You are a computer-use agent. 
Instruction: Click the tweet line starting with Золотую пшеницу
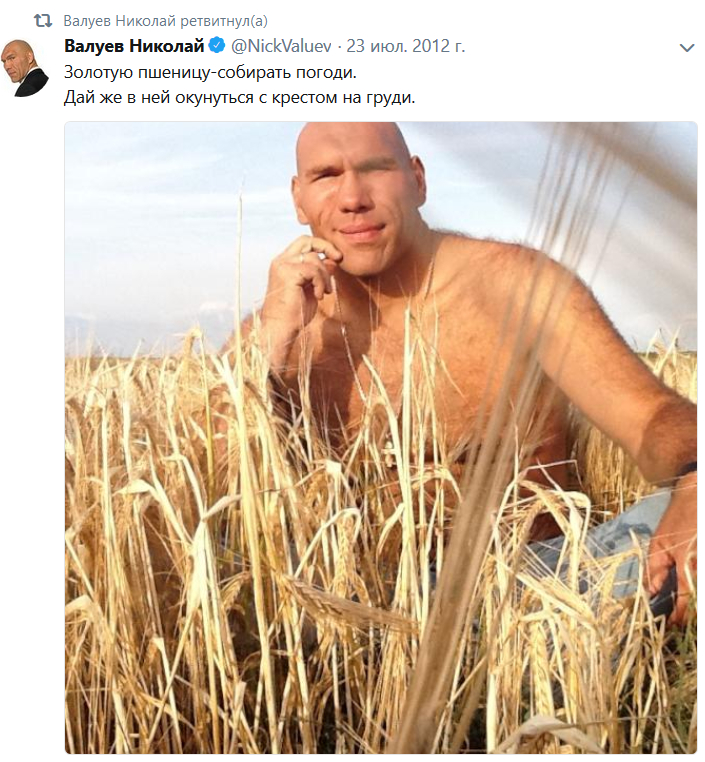(x=210, y=72)
